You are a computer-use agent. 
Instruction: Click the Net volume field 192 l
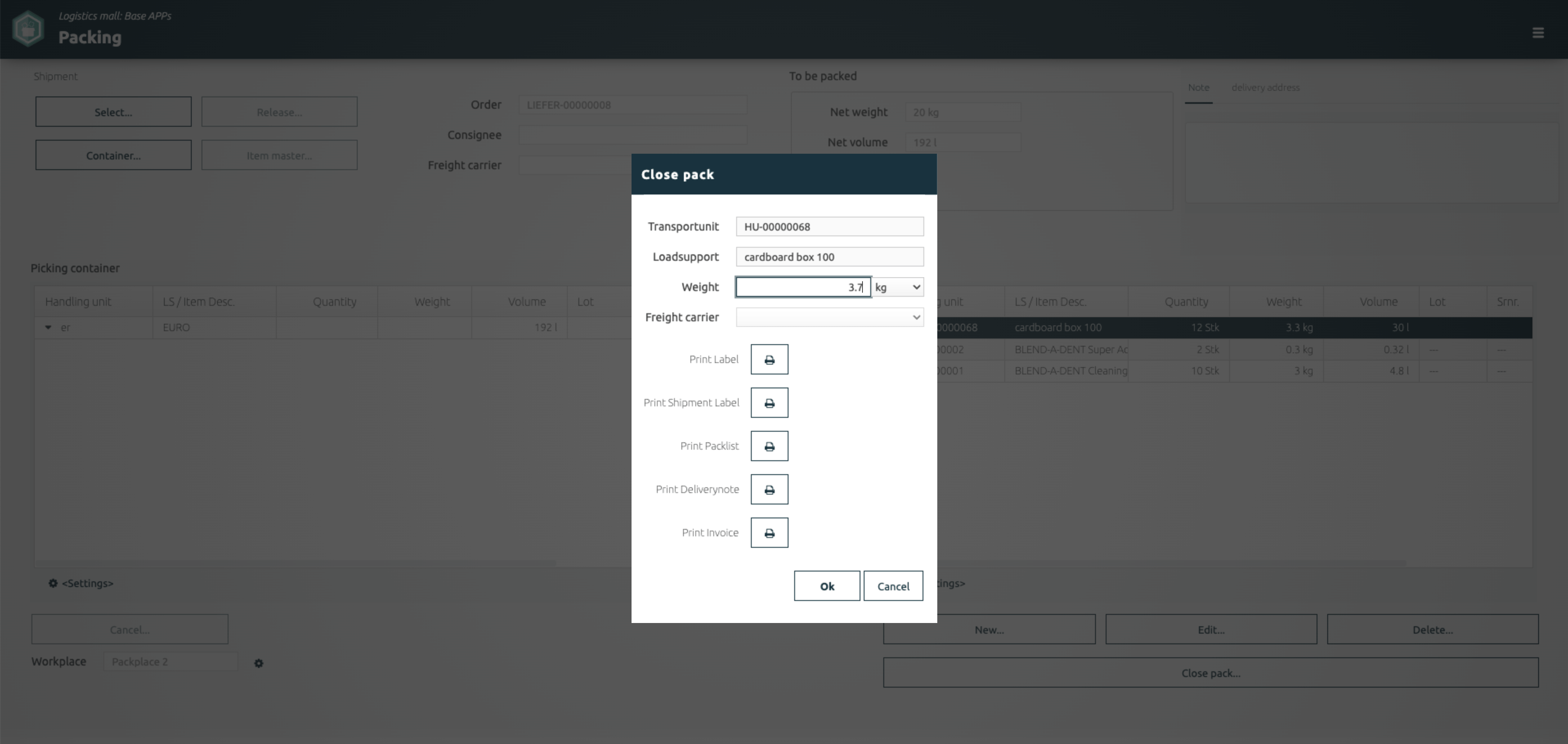[963, 143]
